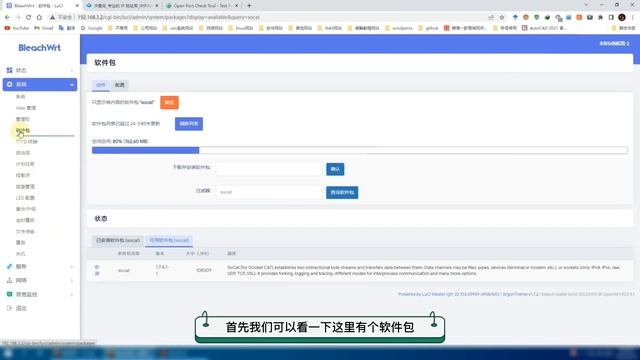Screen dimensions: 640x360
Task: Click the socat version 1.7.4.1 cell
Action: pos(162,270)
